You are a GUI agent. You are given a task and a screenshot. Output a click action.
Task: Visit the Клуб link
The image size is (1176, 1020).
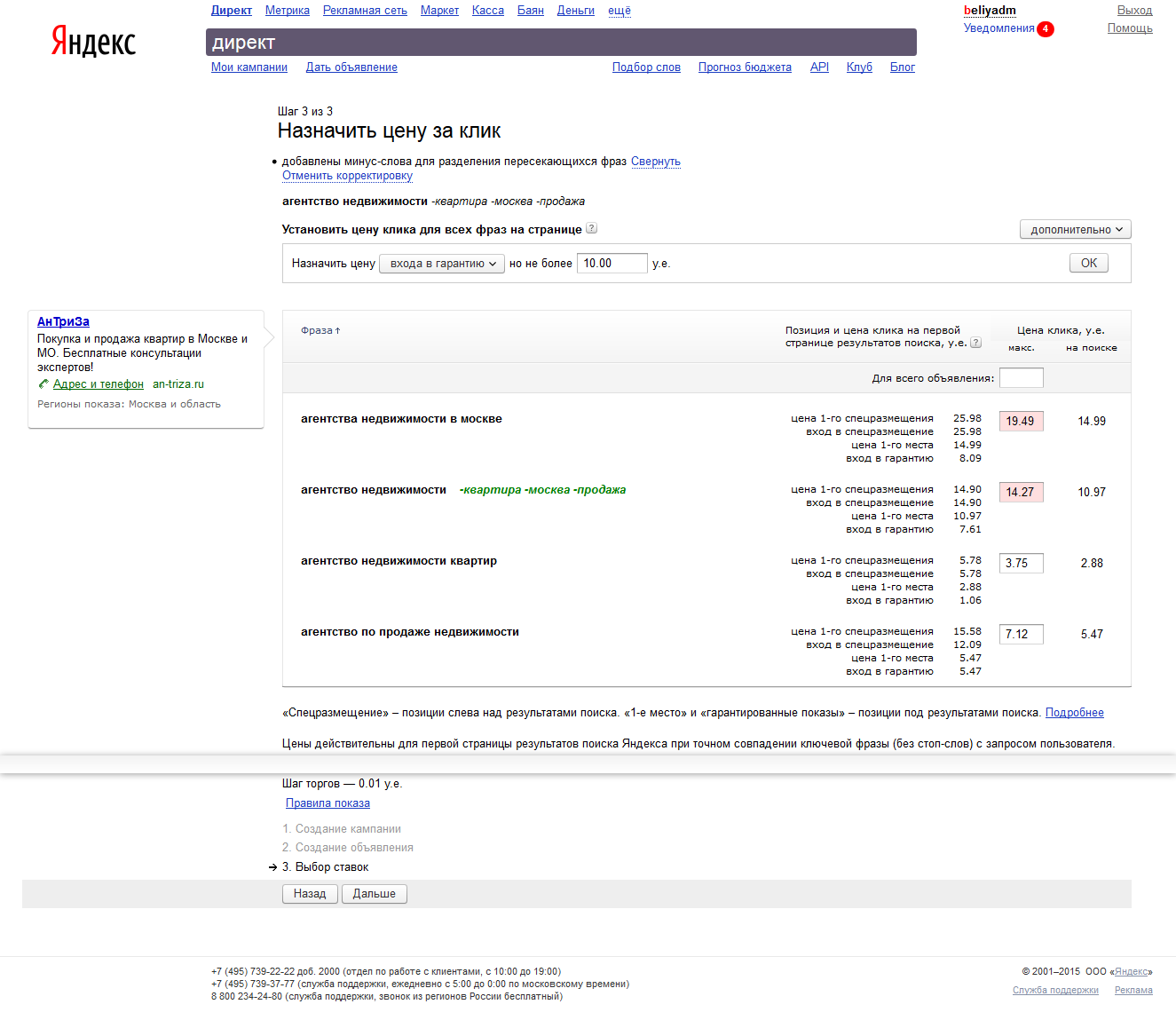(859, 67)
